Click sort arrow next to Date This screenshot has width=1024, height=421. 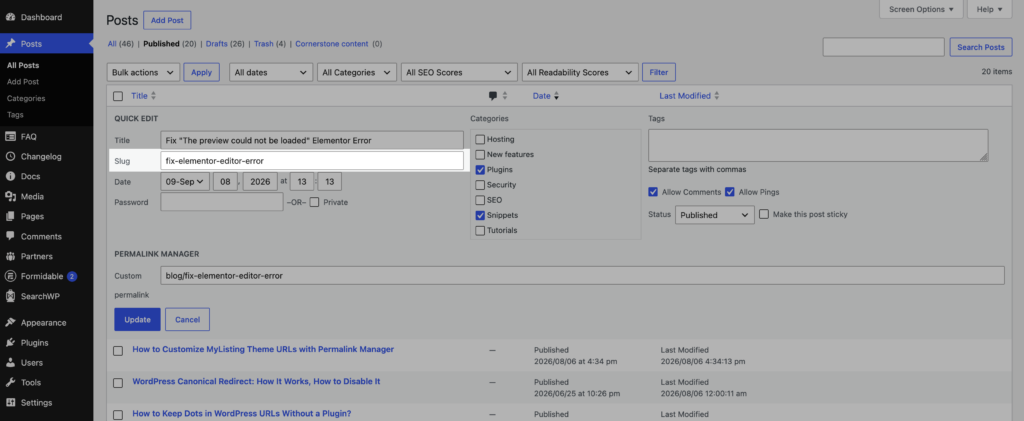point(556,97)
